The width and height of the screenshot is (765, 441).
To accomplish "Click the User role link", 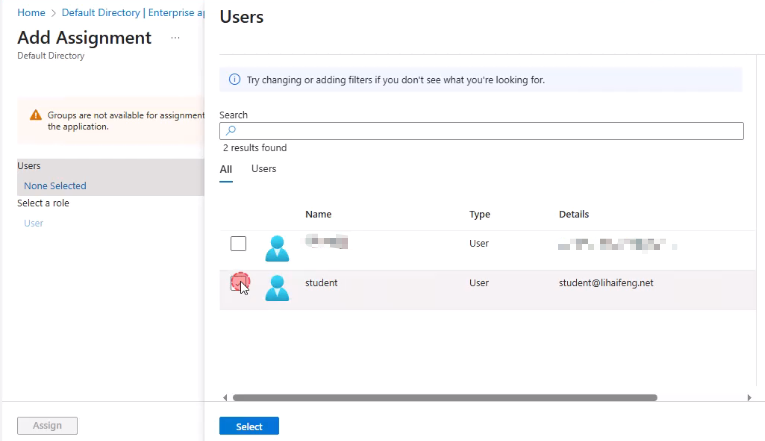I will (34, 223).
